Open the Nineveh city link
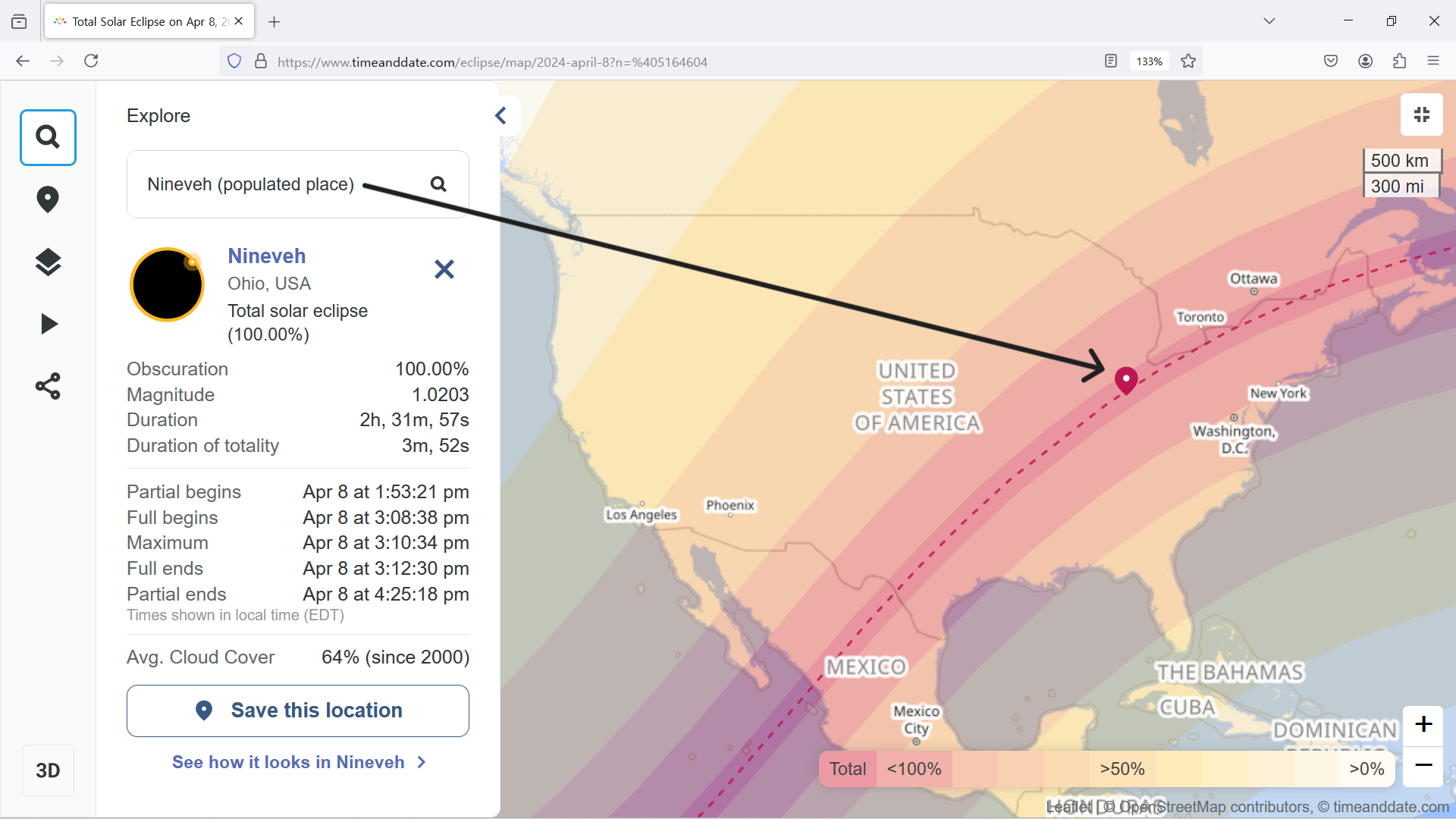 pos(267,256)
